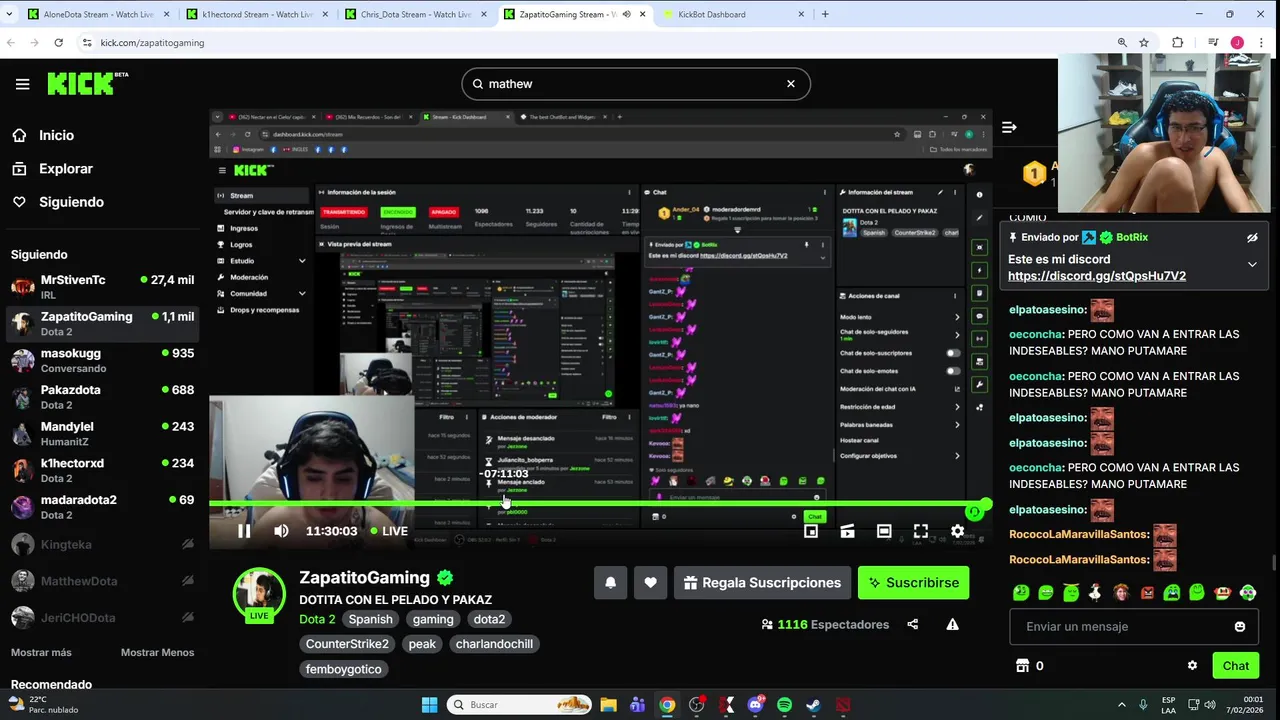
Task: Insert the chicken emote
Action: click(1095, 593)
